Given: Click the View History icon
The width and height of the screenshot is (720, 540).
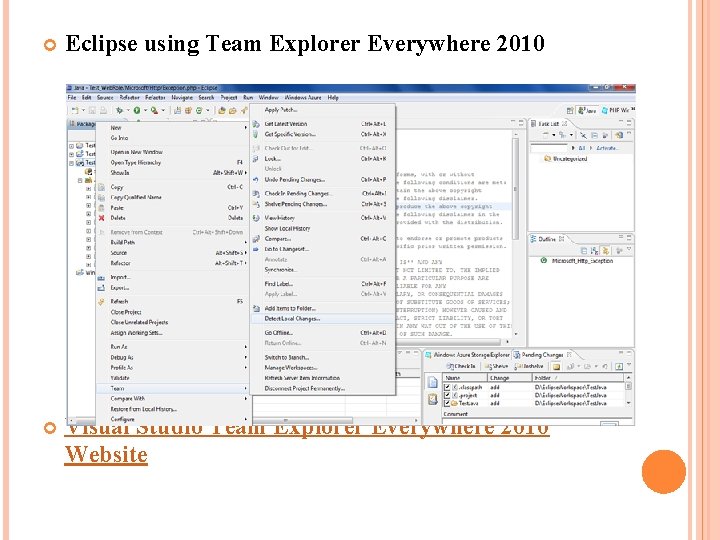Looking at the screenshot, I should 256,218.
